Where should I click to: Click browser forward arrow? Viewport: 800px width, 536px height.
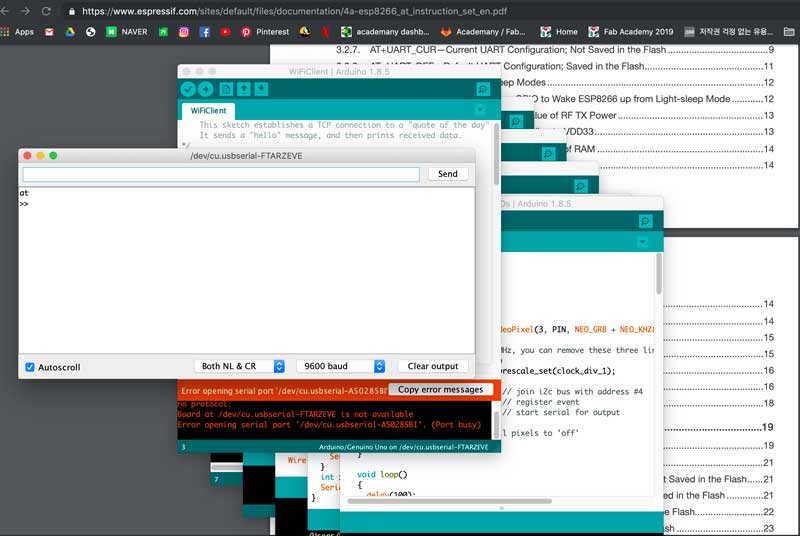click(x=25, y=11)
